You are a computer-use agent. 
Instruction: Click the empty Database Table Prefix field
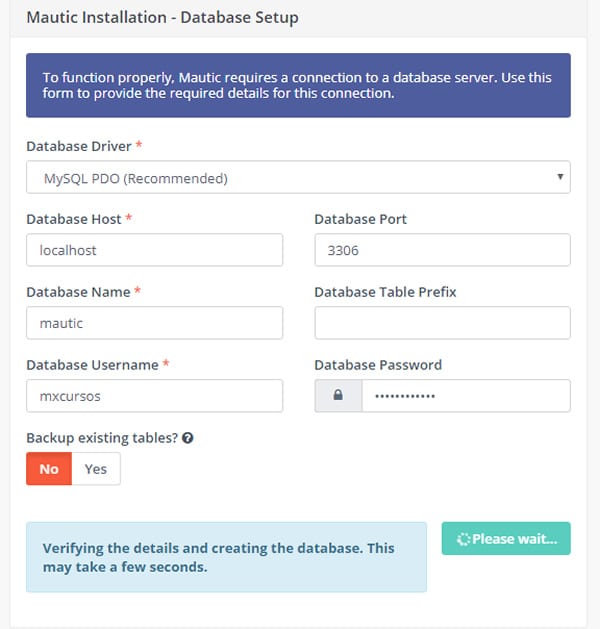[x=442, y=323]
